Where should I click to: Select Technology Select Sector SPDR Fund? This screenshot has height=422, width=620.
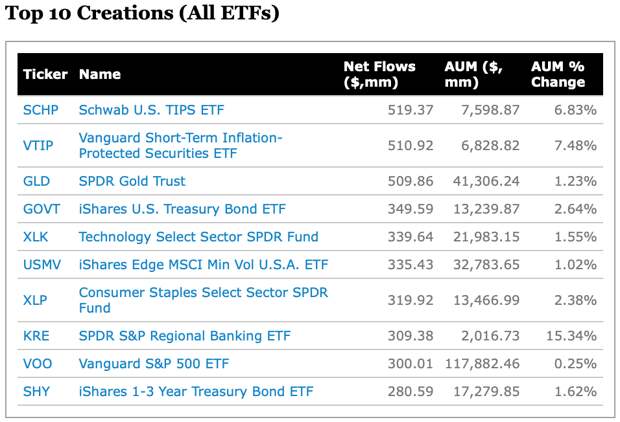(x=198, y=237)
